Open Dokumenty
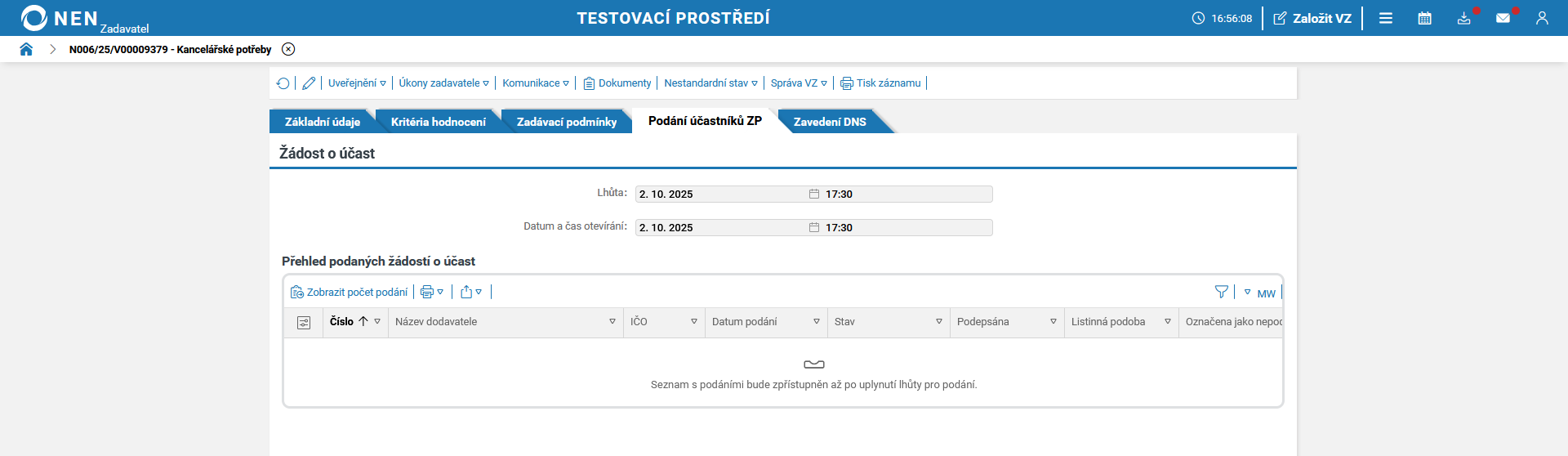Viewport: 1568px width, 456px height. pos(617,83)
